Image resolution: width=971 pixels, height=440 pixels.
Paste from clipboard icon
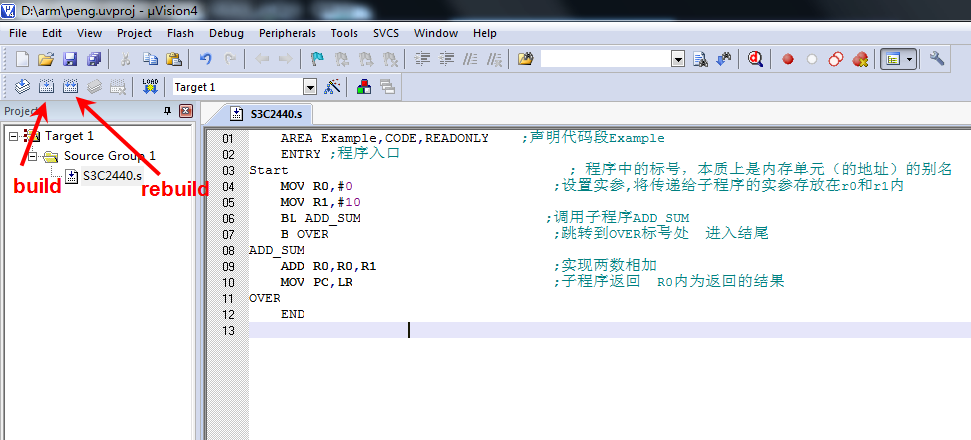pos(174,59)
